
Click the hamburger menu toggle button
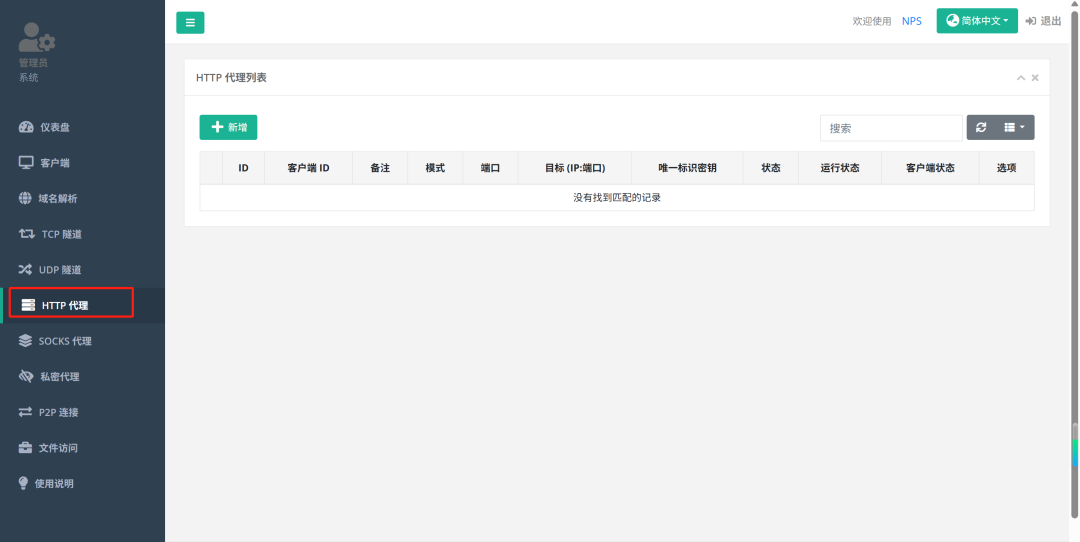pyautogui.click(x=190, y=23)
